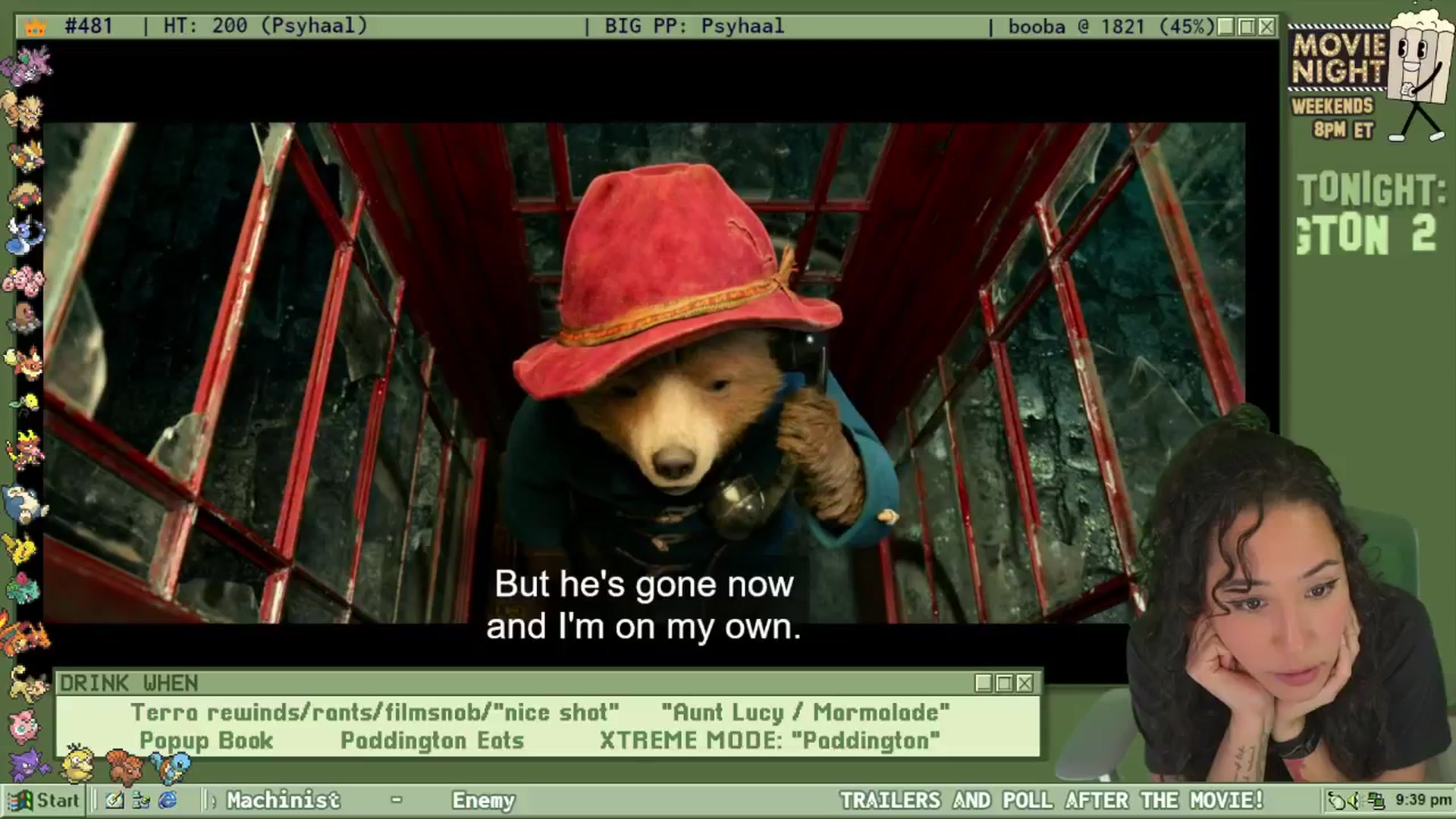Click the Flareon Pokemon sprite

pyautogui.click(x=24, y=362)
